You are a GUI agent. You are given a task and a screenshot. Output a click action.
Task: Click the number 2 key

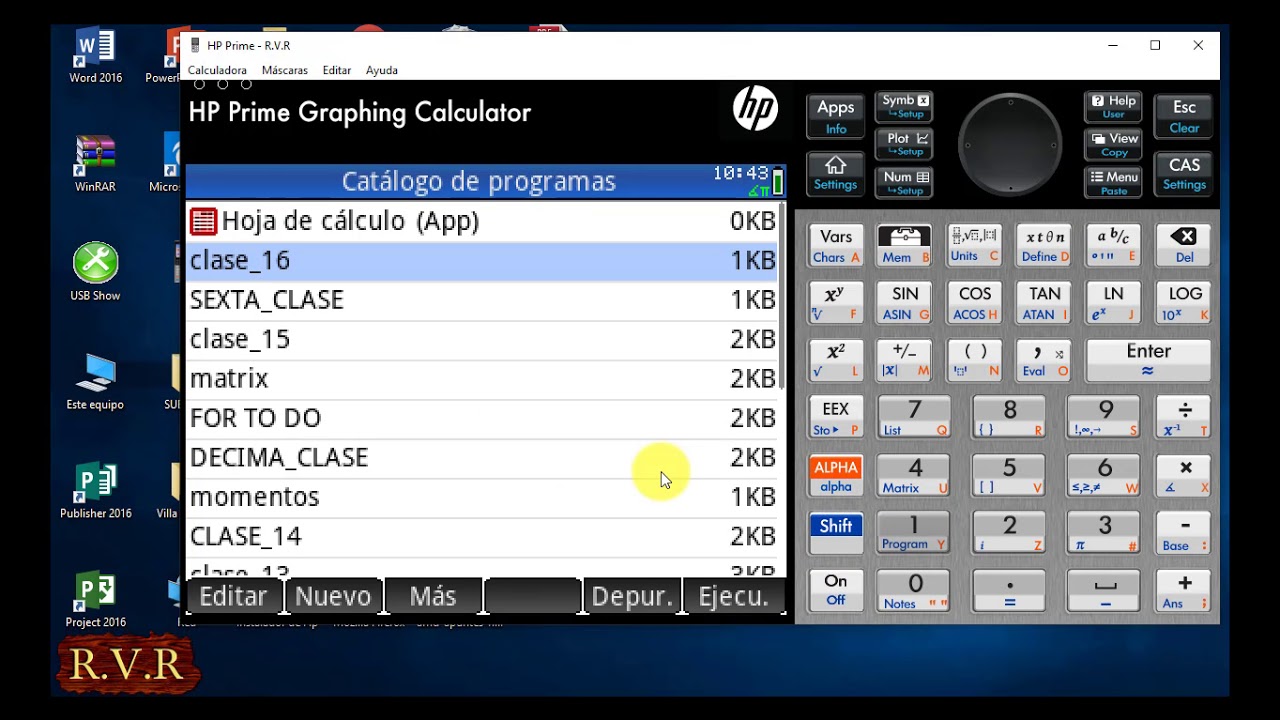tap(1009, 534)
